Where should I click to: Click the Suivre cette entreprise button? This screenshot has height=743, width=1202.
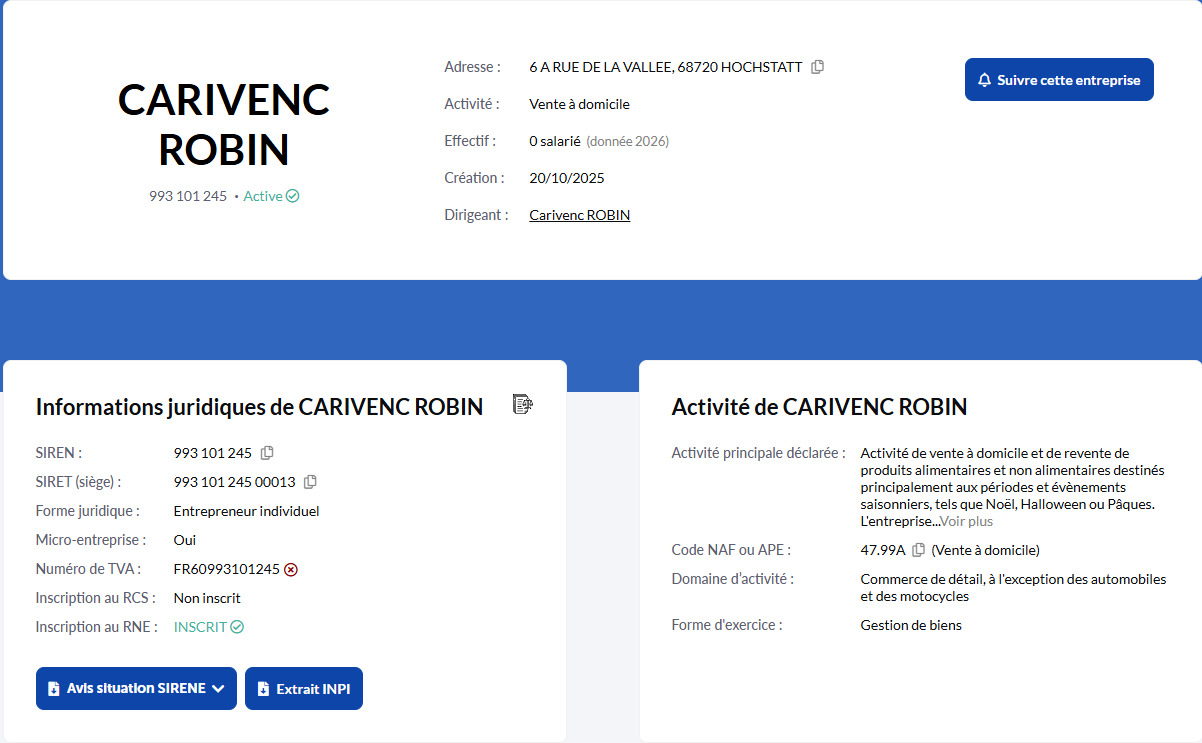pyautogui.click(x=1058, y=79)
